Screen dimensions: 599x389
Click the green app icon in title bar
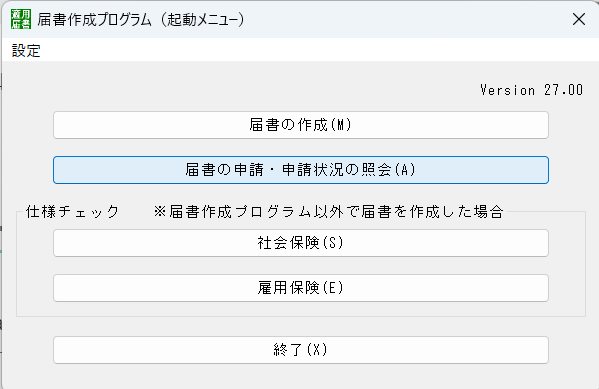[x=21, y=19]
